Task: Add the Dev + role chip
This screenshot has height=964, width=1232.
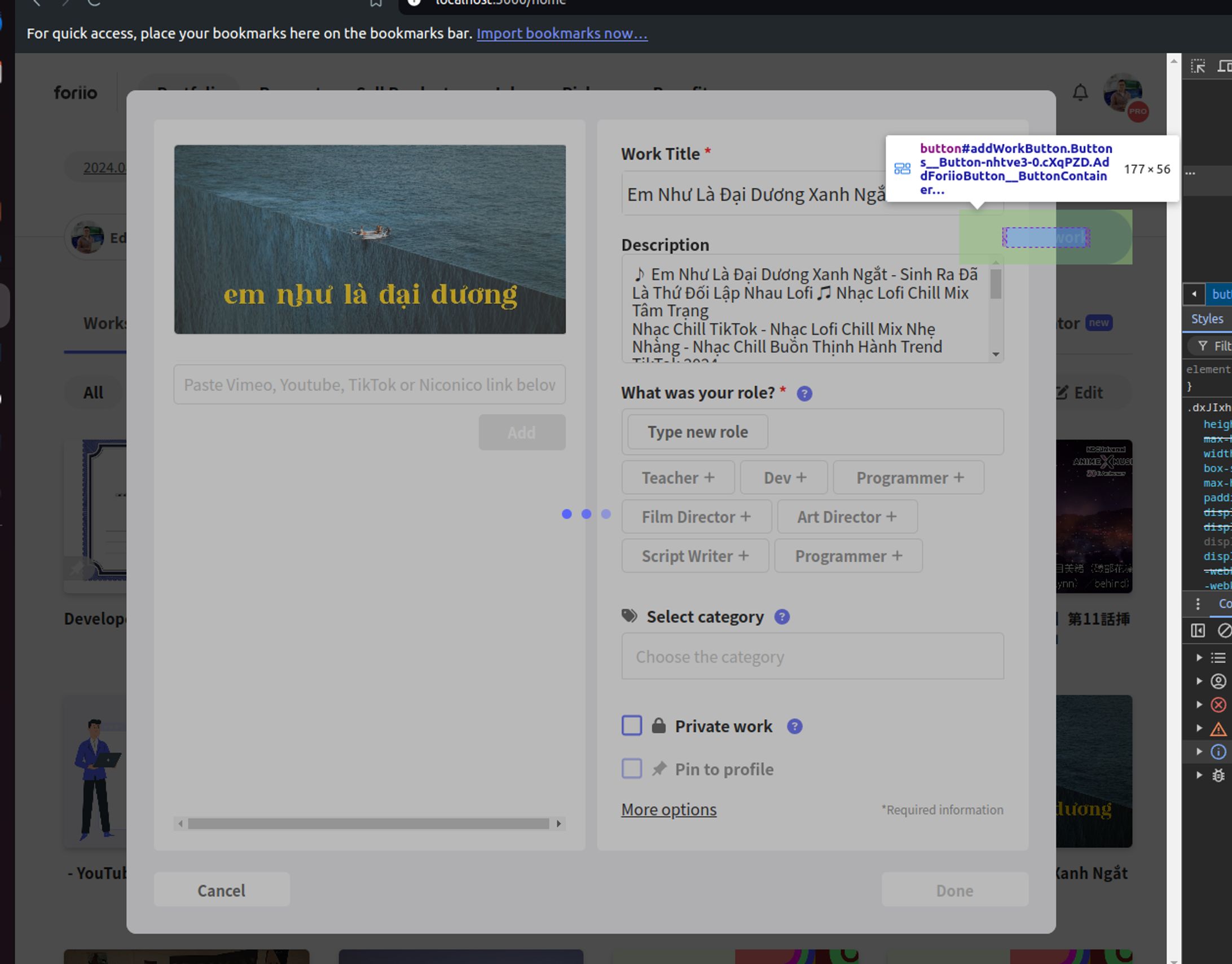Action: [784, 477]
